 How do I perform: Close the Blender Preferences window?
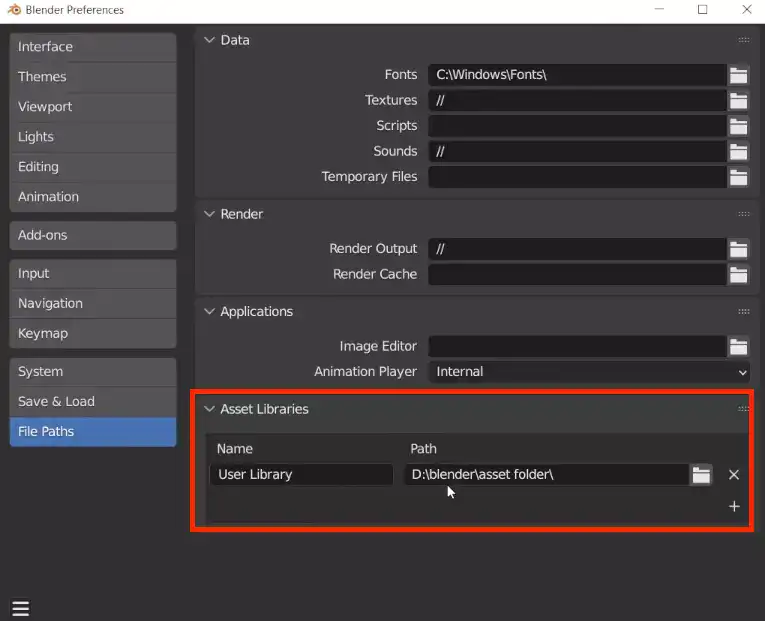pyautogui.click(x=746, y=9)
